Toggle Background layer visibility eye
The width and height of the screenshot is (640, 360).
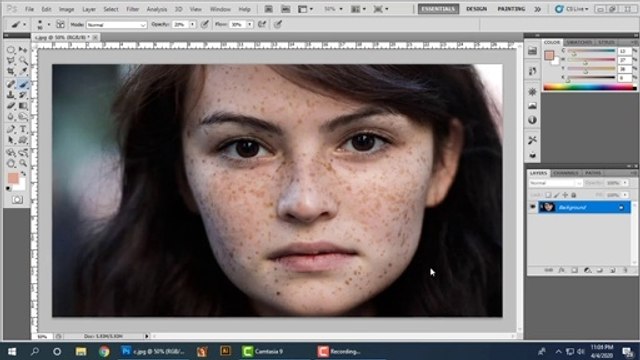pos(532,207)
